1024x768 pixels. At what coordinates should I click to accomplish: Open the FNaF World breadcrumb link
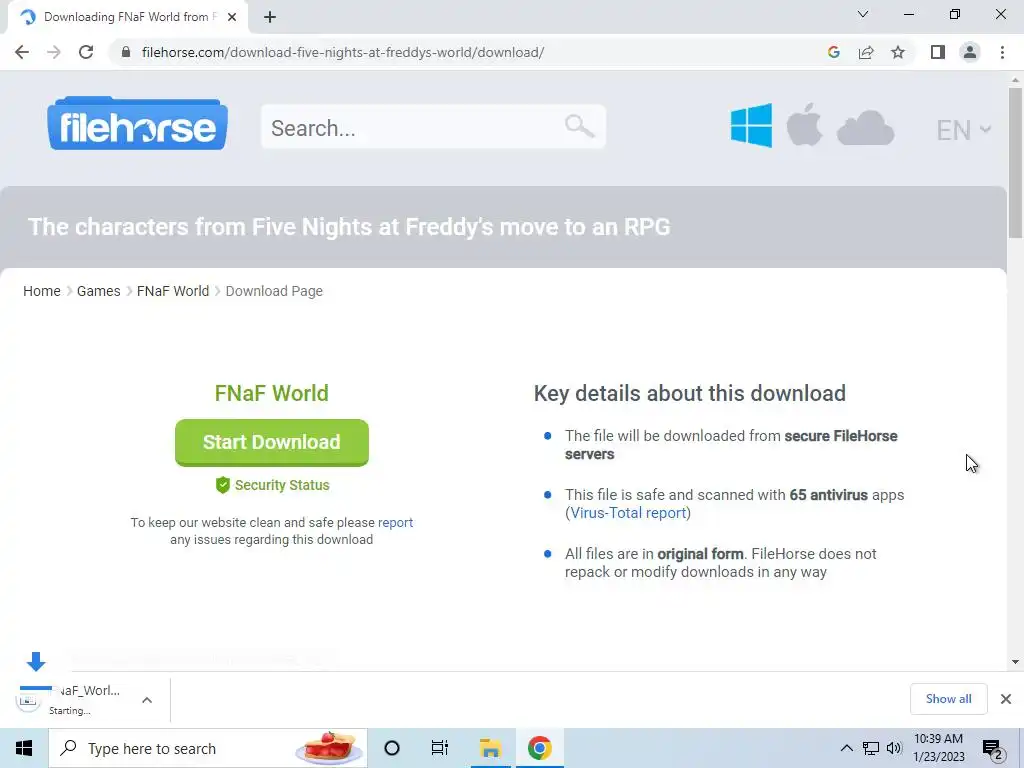173,291
